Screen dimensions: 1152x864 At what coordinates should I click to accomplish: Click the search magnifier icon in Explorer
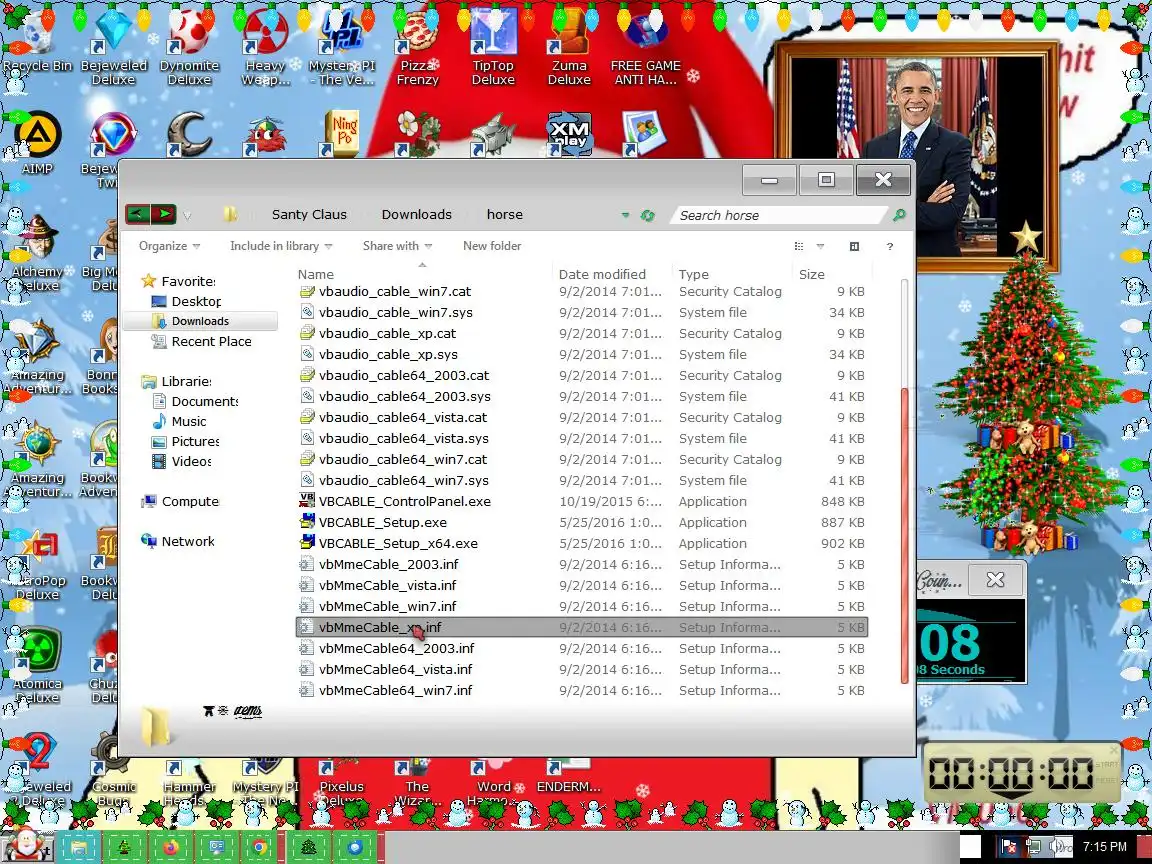[899, 215]
